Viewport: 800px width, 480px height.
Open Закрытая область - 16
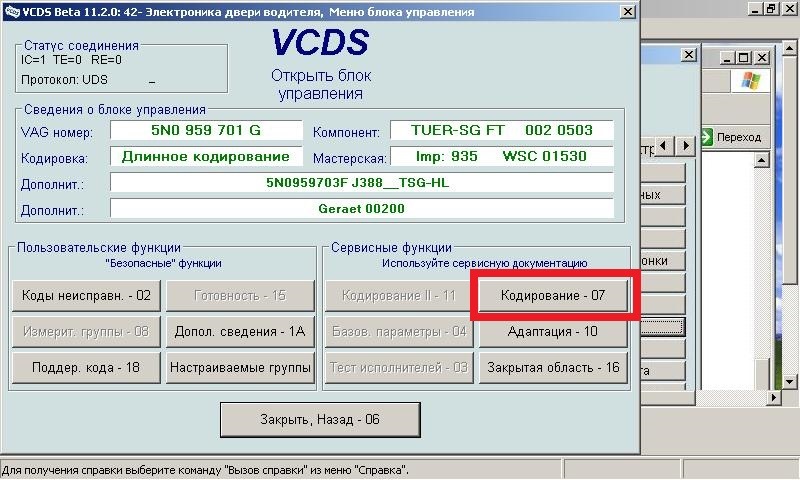coord(553,367)
